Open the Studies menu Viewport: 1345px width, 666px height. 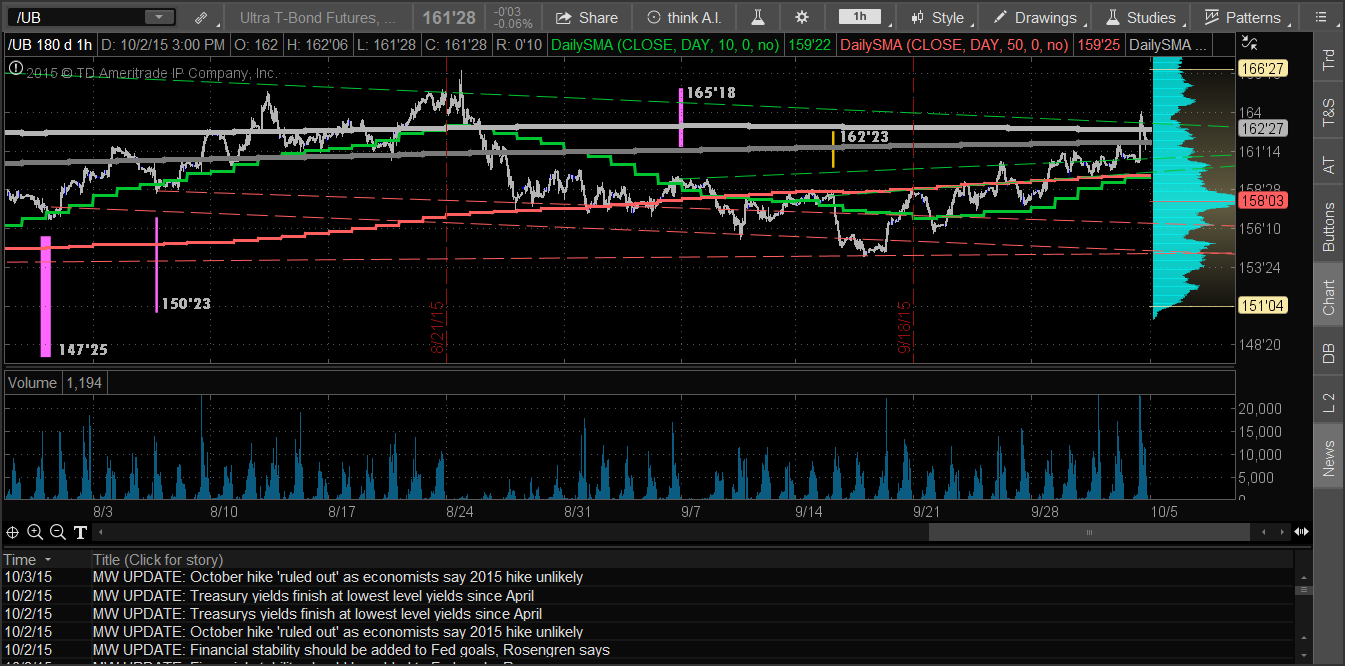click(1140, 18)
